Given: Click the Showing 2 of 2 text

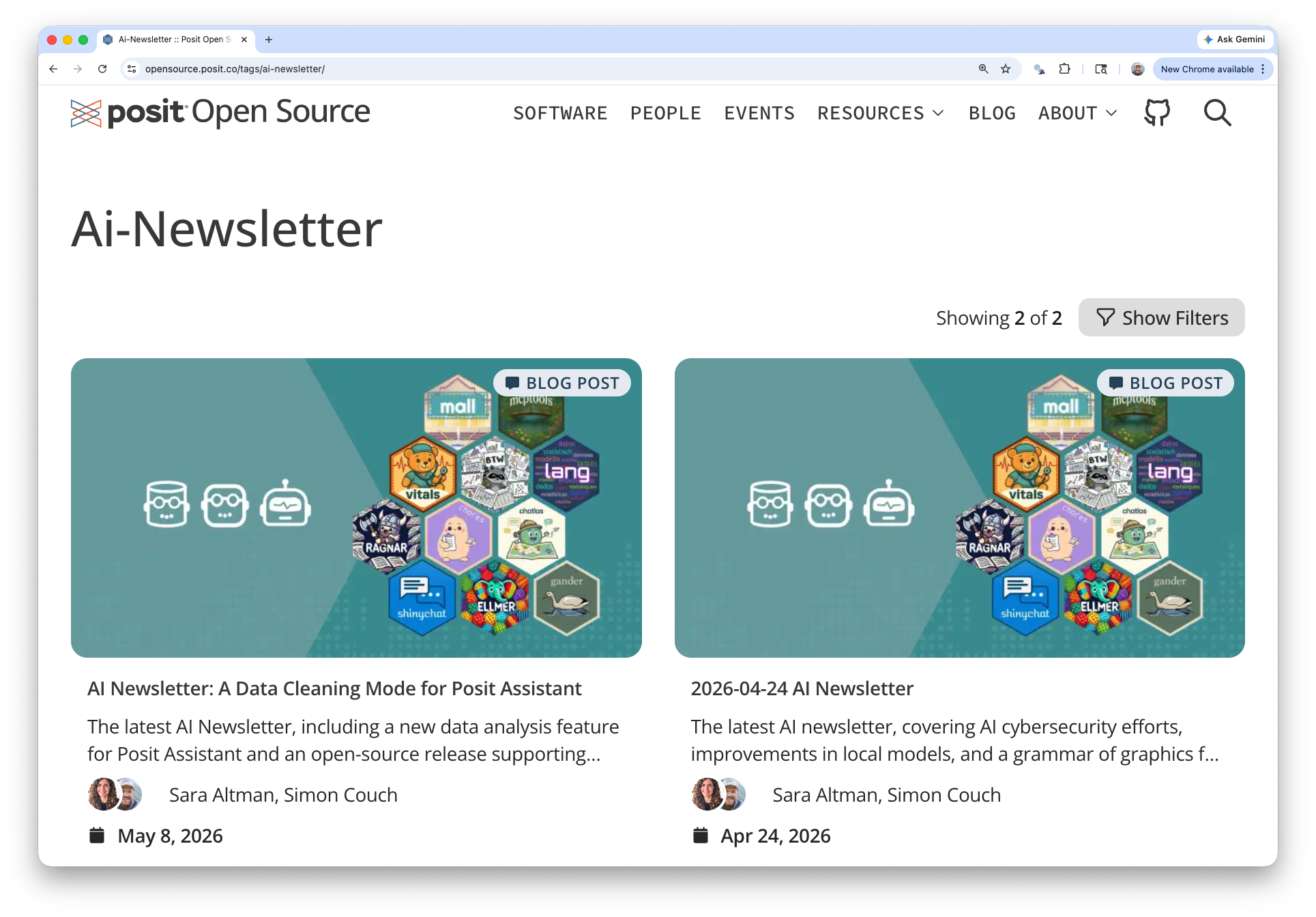Looking at the screenshot, I should (x=999, y=318).
